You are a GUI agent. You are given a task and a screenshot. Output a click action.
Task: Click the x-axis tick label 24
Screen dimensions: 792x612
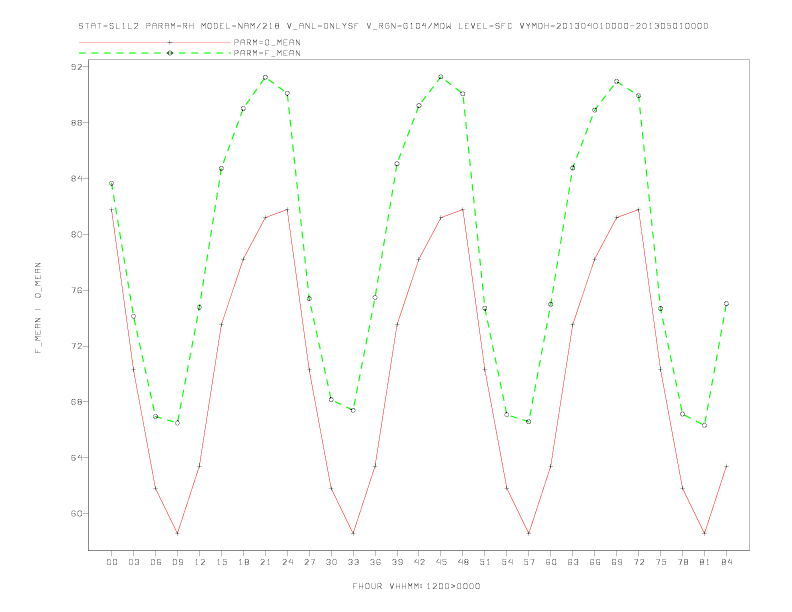click(x=287, y=562)
